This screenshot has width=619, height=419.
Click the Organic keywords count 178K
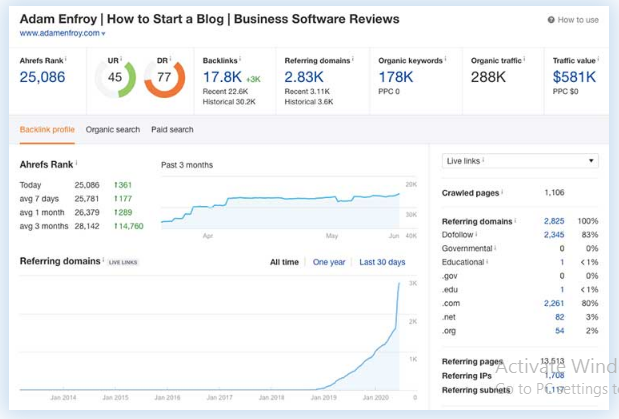[396, 77]
